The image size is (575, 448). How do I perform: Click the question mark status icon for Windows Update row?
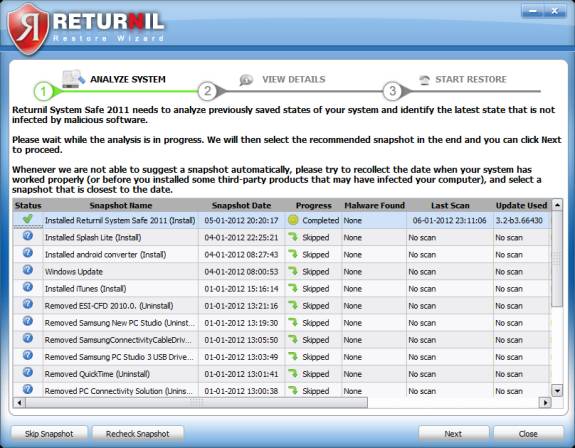28,270
